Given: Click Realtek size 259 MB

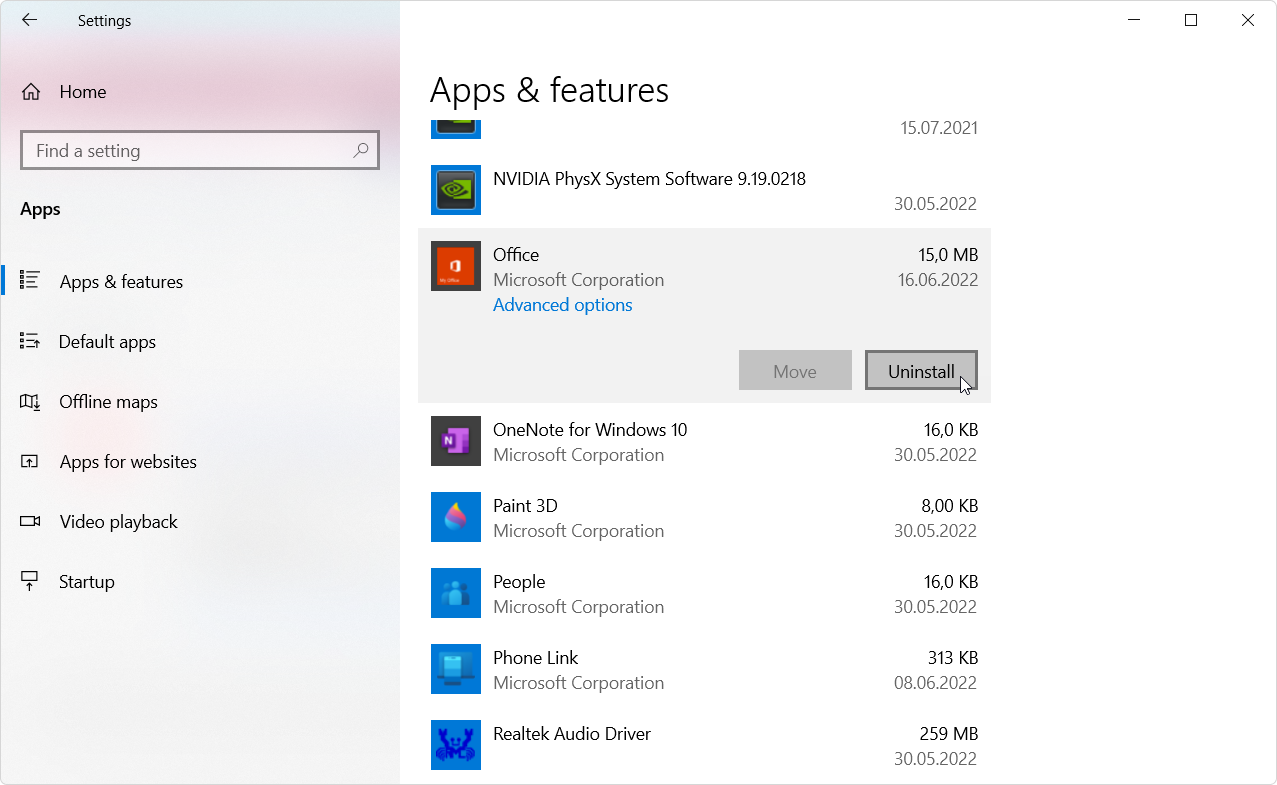Looking at the screenshot, I should pos(948,734).
